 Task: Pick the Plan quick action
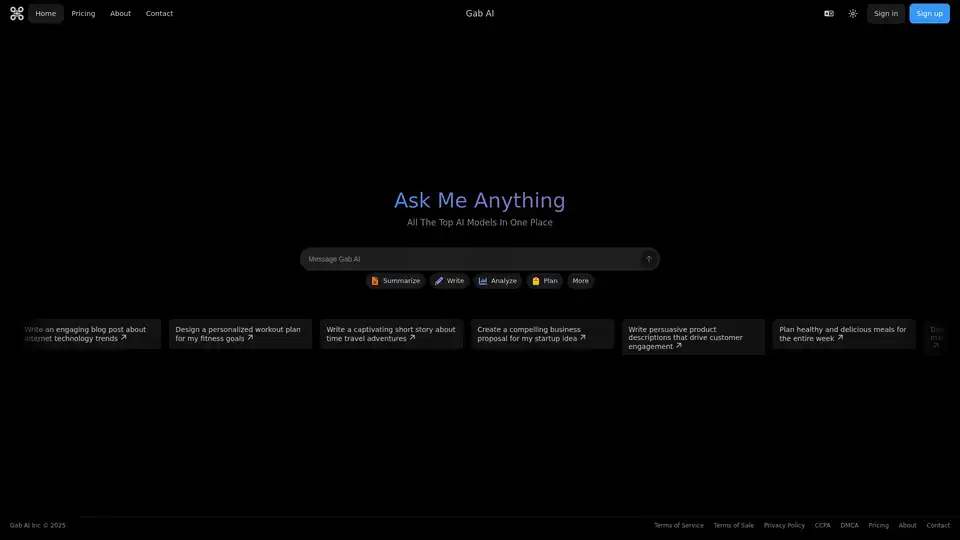(544, 281)
